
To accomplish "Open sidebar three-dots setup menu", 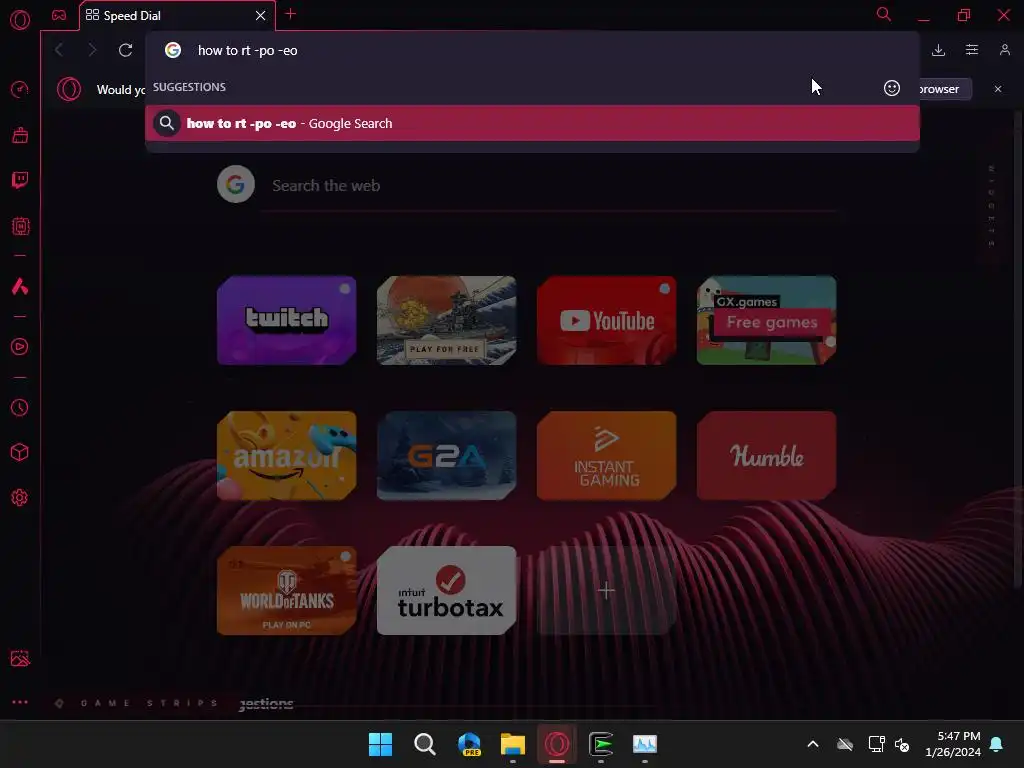I will pyautogui.click(x=20, y=703).
